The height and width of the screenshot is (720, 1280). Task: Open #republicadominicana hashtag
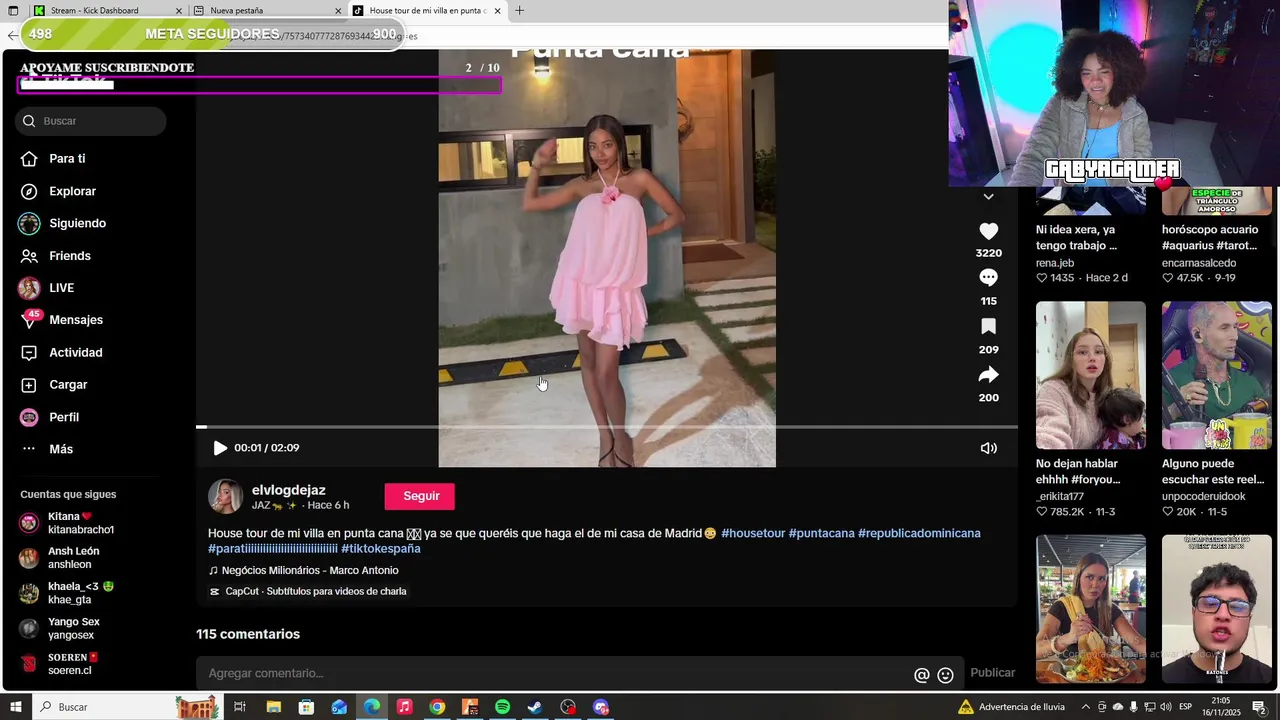click(919, 533)
